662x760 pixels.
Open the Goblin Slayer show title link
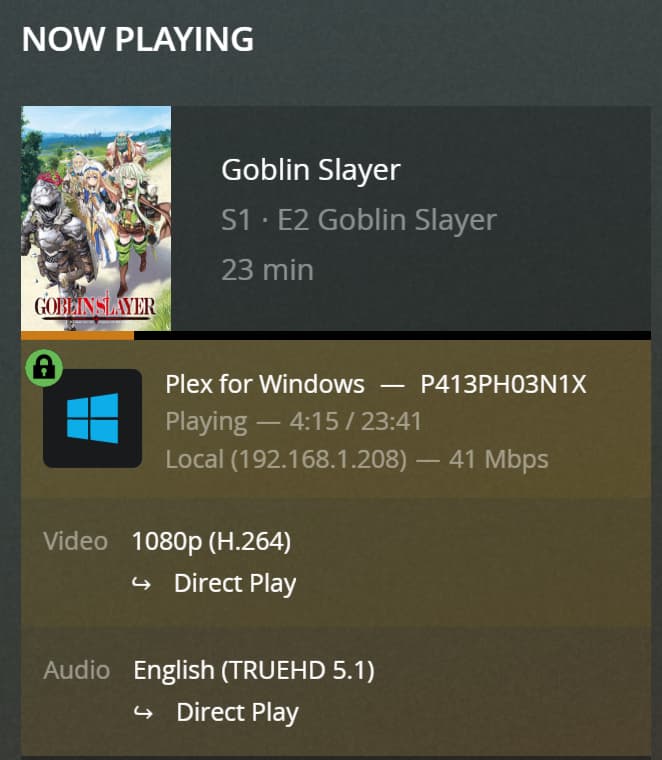point(310,170)
